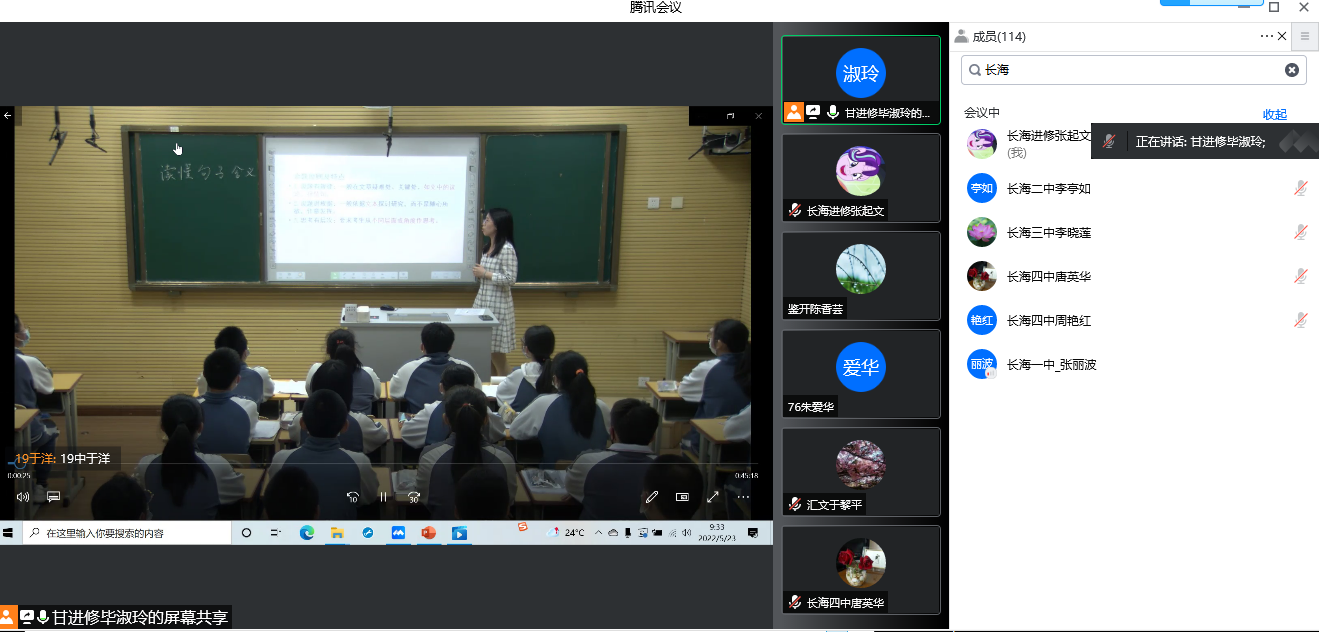Open the video player app on shared taskbar
This screenshot has width=1319, height=632.
pyautogui.click(x=459, y=533)
